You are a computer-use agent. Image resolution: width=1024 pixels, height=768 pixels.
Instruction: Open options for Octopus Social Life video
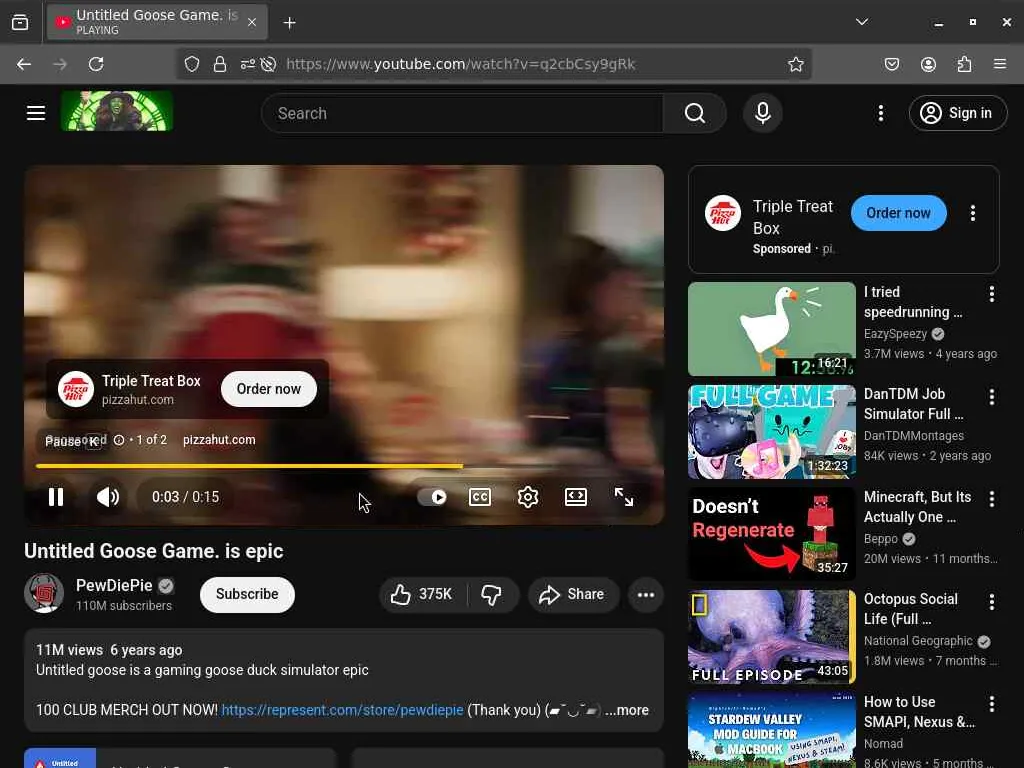[x=991, y=601]
